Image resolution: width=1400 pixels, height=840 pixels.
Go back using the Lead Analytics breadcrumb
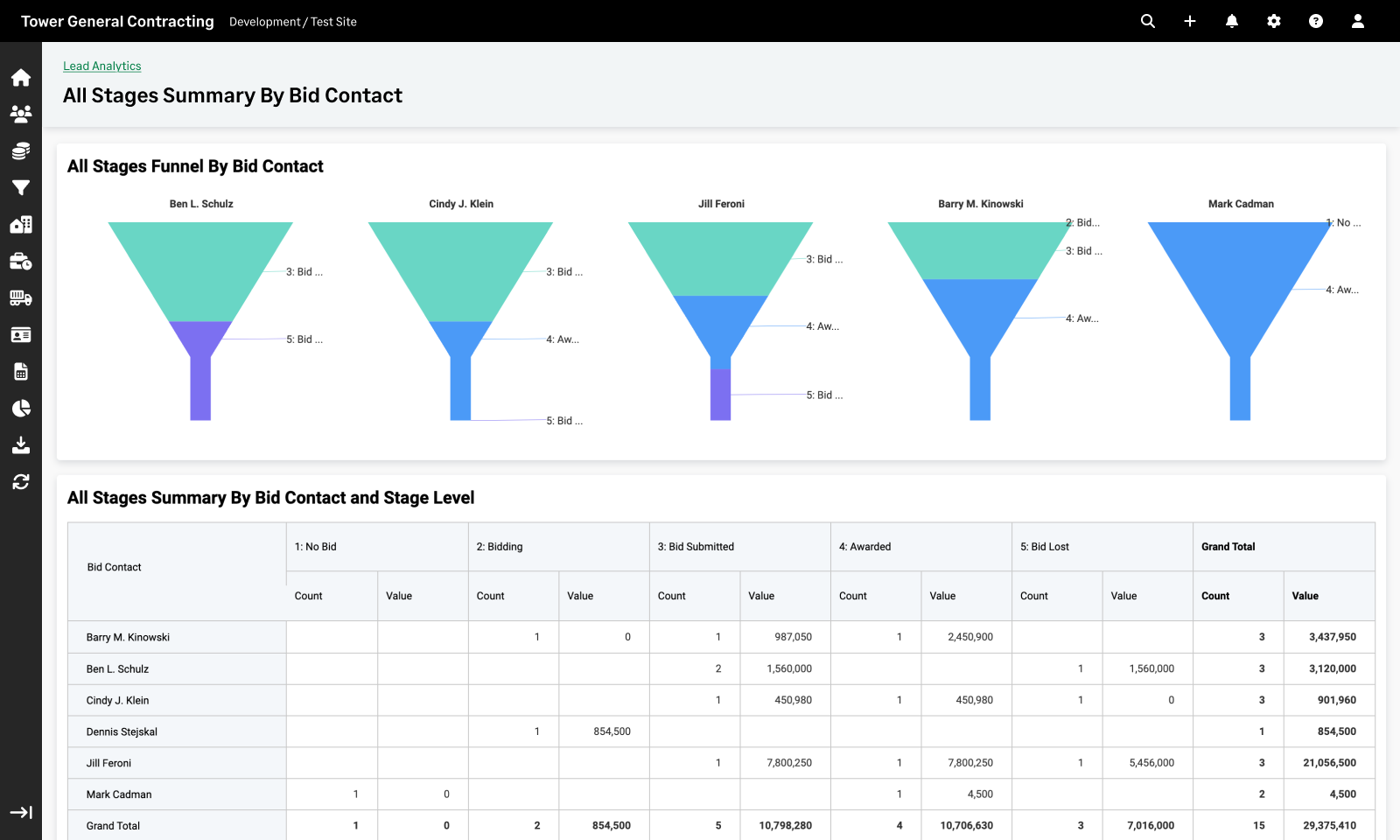coord(101,66)
